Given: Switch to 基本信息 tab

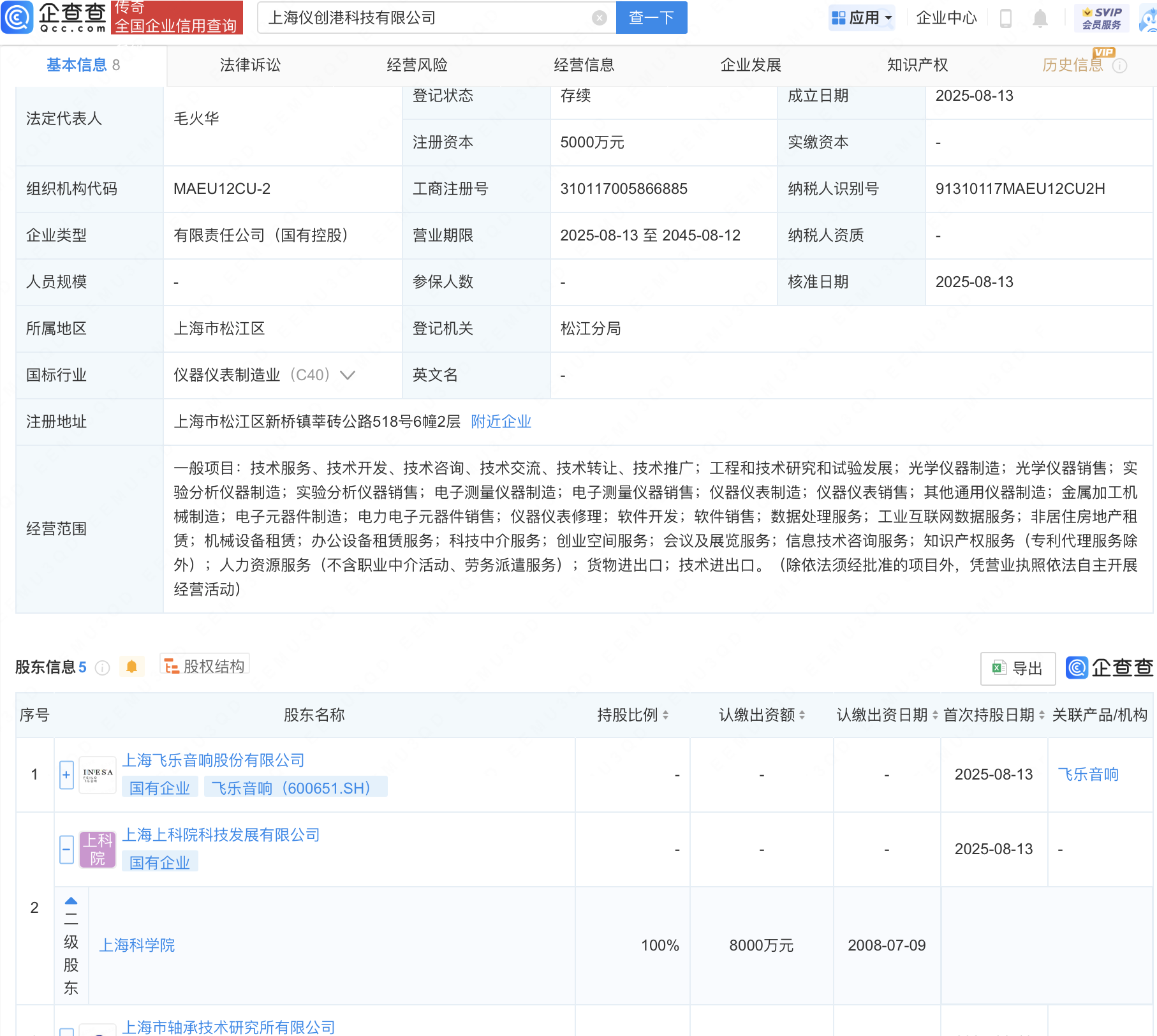Looking at the screenshot, I should (x=83, y=65).
